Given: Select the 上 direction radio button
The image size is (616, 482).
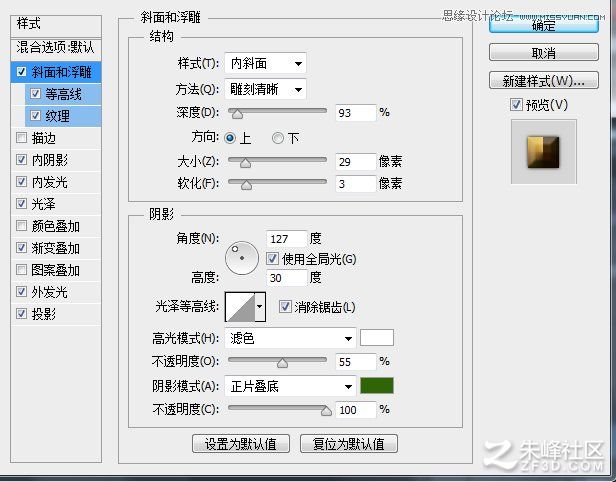Looking at the screenshot, I should click(230, 138).
